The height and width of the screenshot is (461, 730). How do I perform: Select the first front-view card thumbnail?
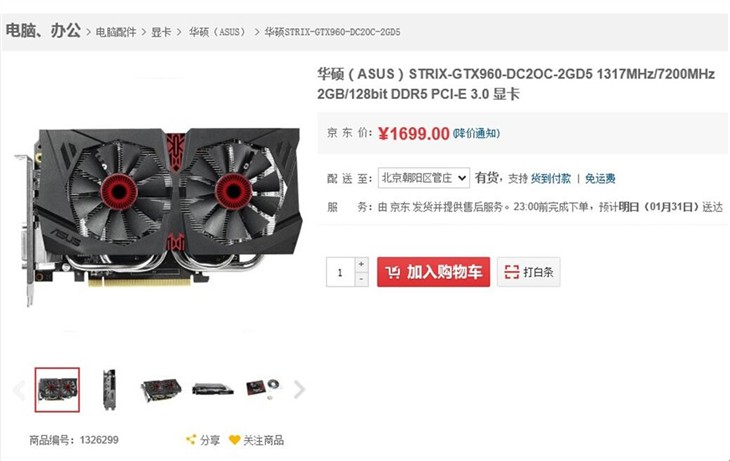click(57, 390)
